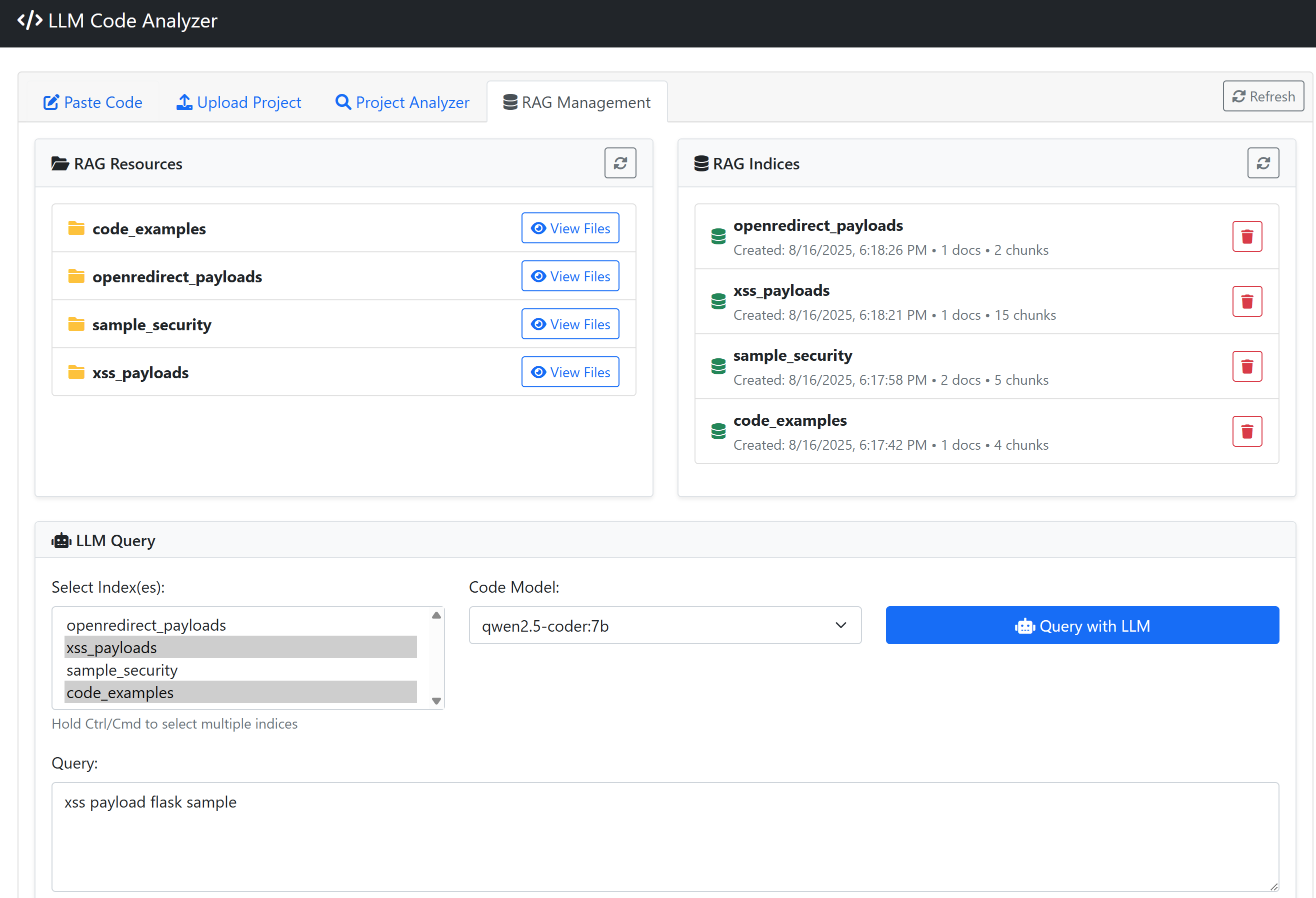
Task: View files in code_examples folder
Action: click(569, 228)
